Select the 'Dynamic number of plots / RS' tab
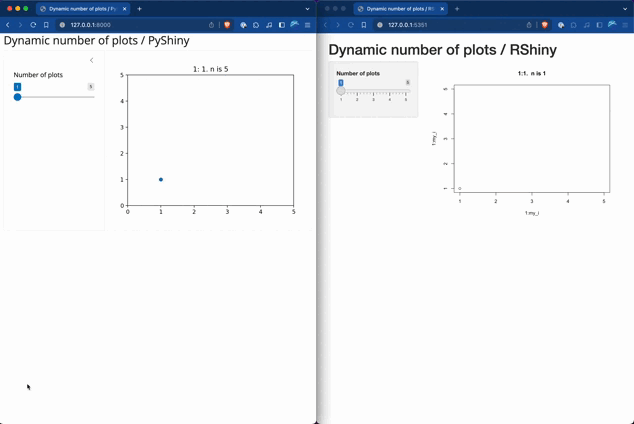 (x=400, y=8)
